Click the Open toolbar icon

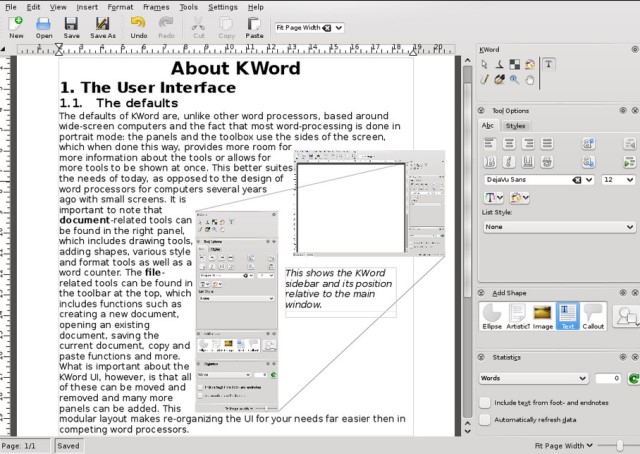click(43, 27)
